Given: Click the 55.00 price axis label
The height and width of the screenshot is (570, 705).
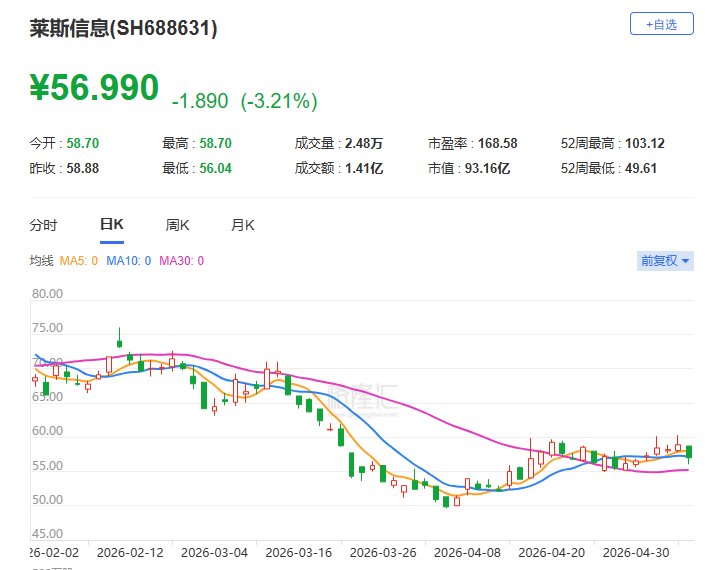Looking at the screenshot, I should click(47, 466).
